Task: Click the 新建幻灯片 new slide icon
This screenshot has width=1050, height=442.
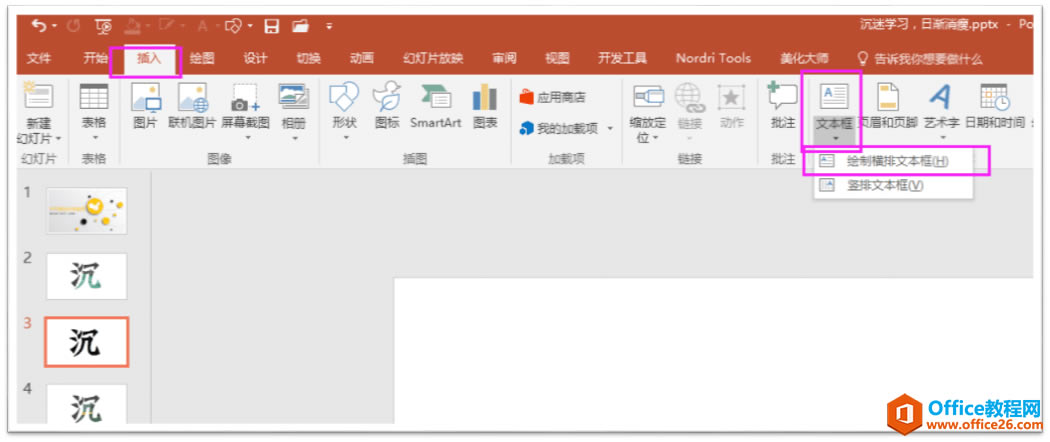Action: coord(39,96)
